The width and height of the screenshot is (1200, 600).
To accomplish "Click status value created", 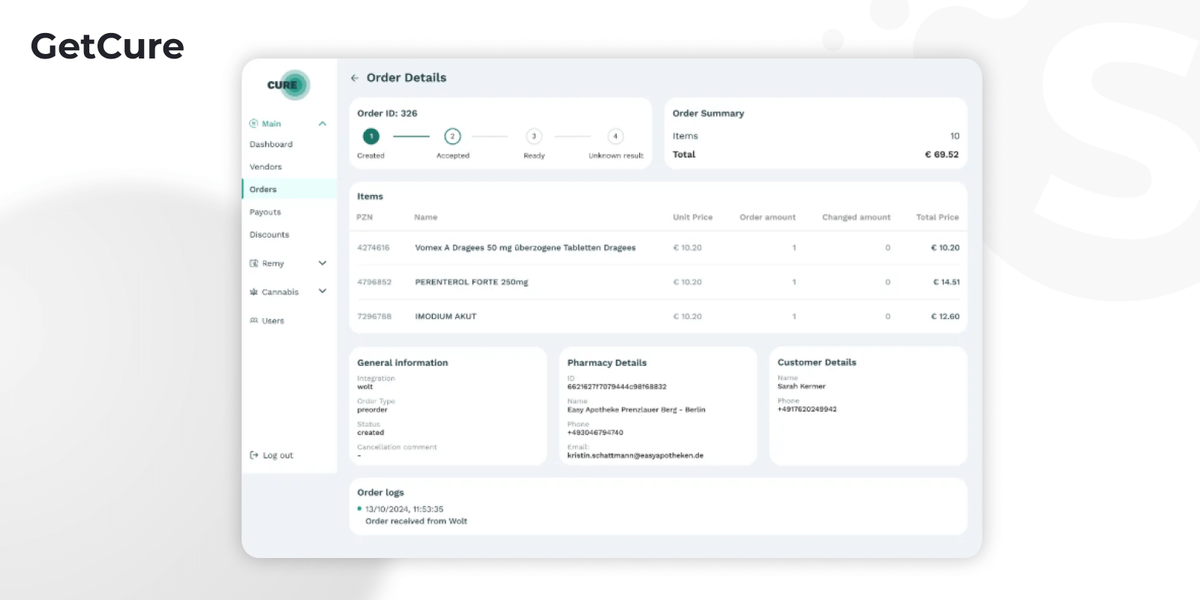I will (371, 432).
